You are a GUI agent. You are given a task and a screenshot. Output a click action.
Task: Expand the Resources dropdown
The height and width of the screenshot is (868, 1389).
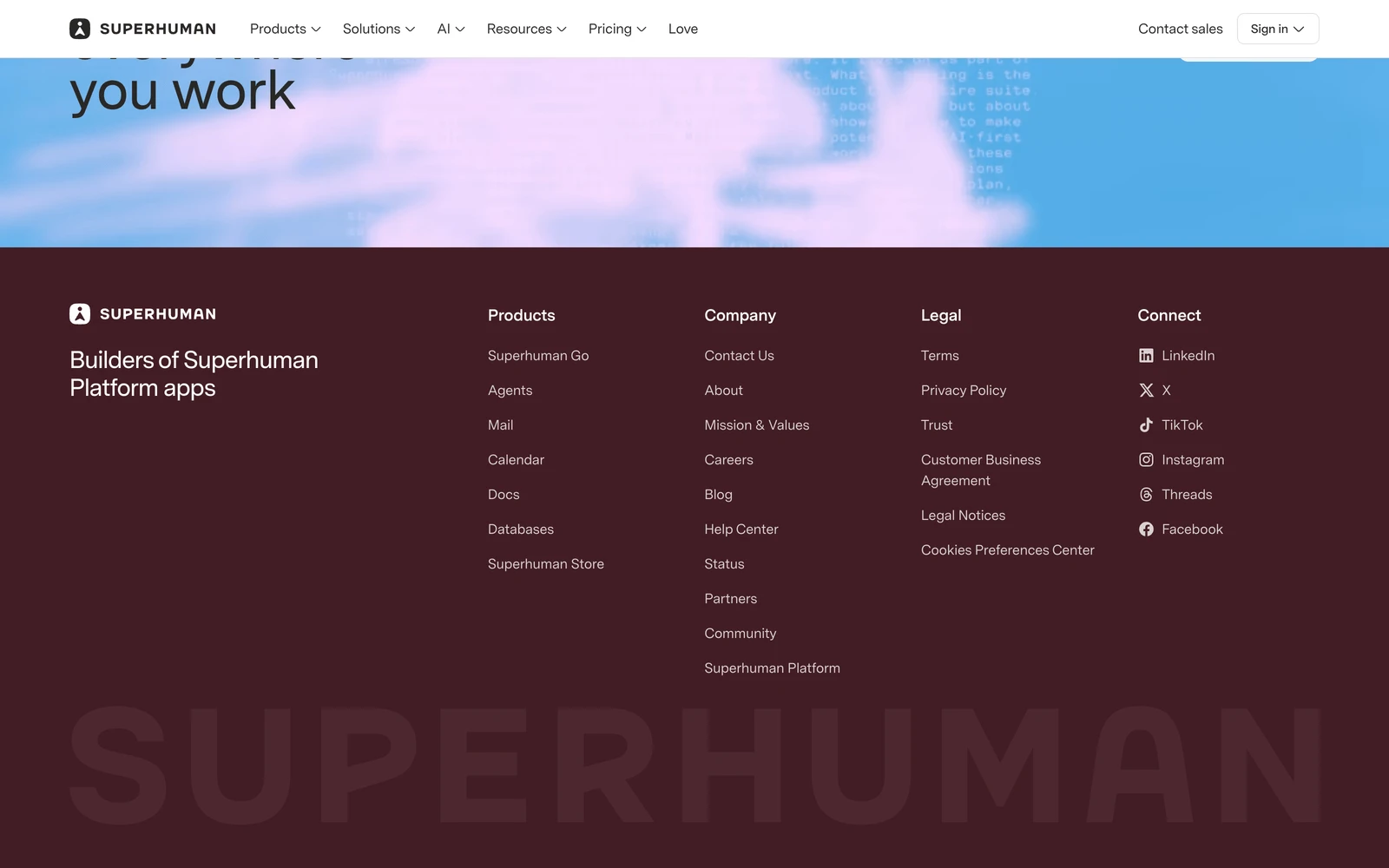tap(526, 29)
